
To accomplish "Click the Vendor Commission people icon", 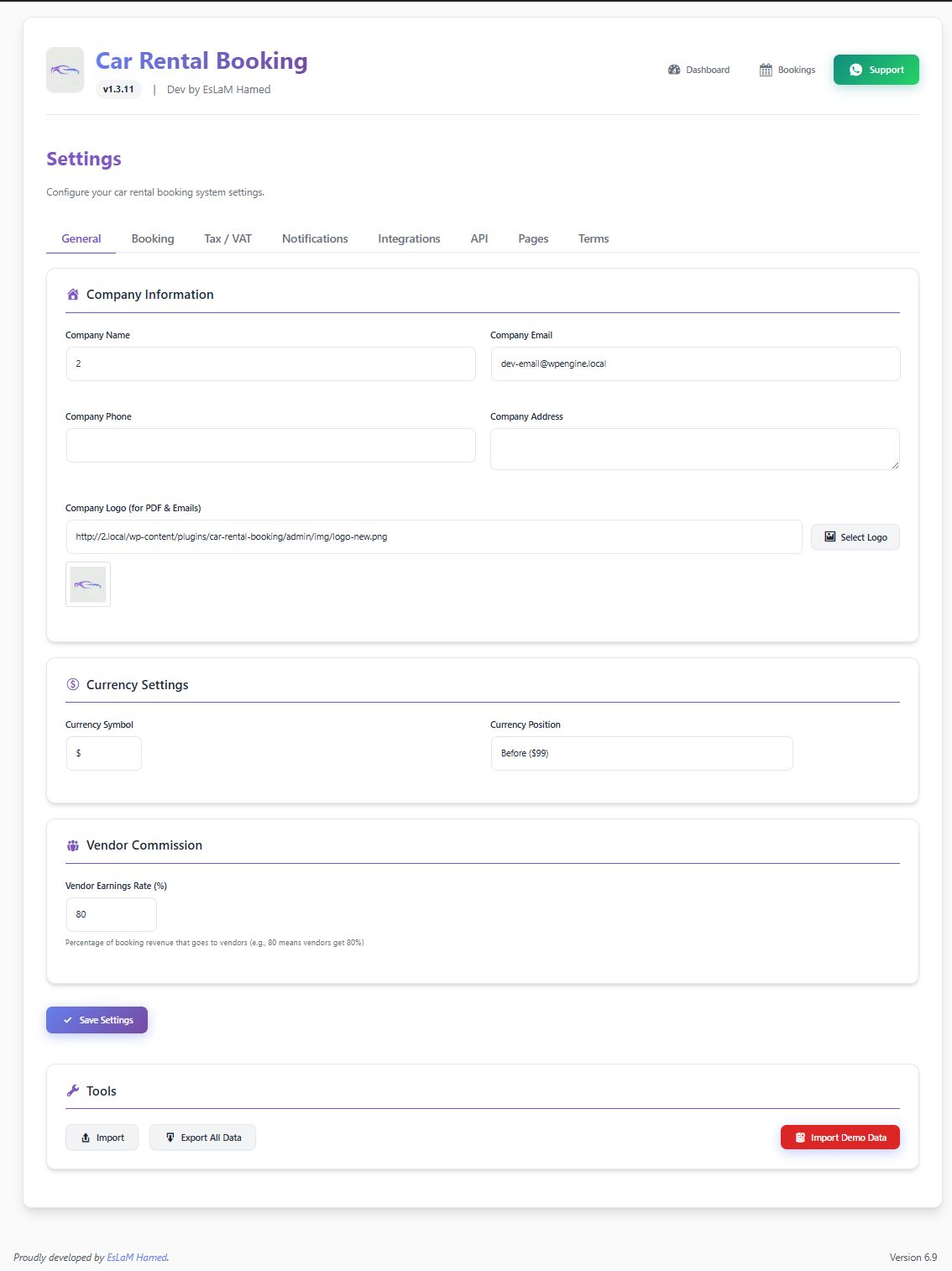I will 73,845.
